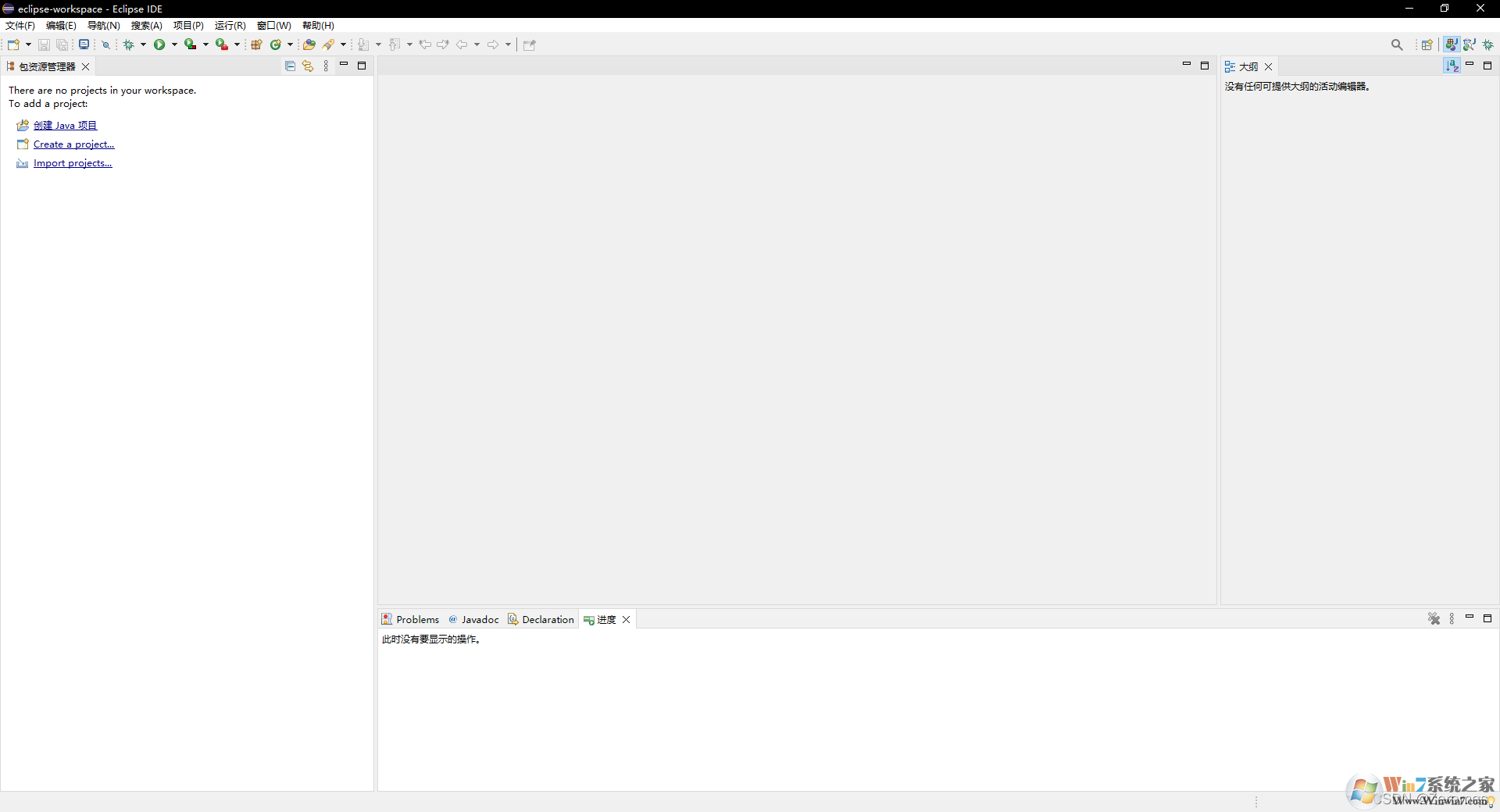Switch to the Java perspective

(1452, 45)
